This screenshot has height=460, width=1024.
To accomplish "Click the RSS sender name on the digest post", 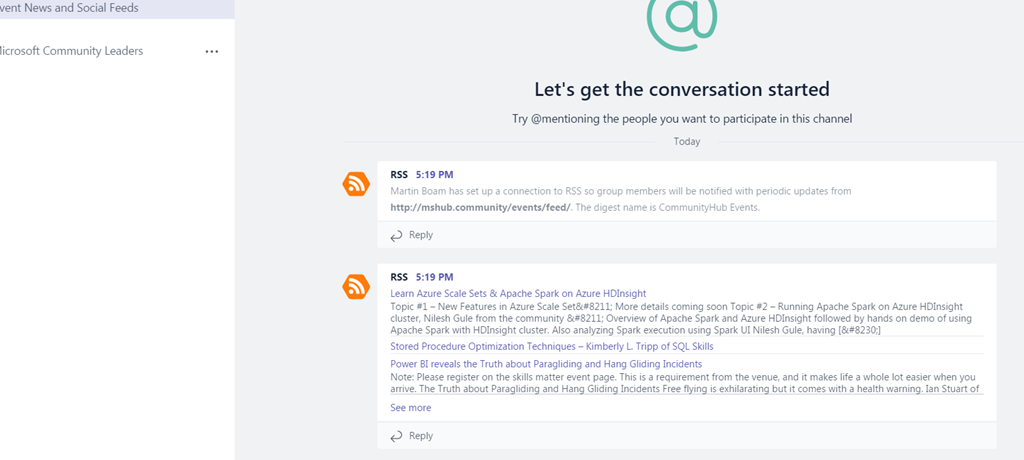I will click(399, 277).
